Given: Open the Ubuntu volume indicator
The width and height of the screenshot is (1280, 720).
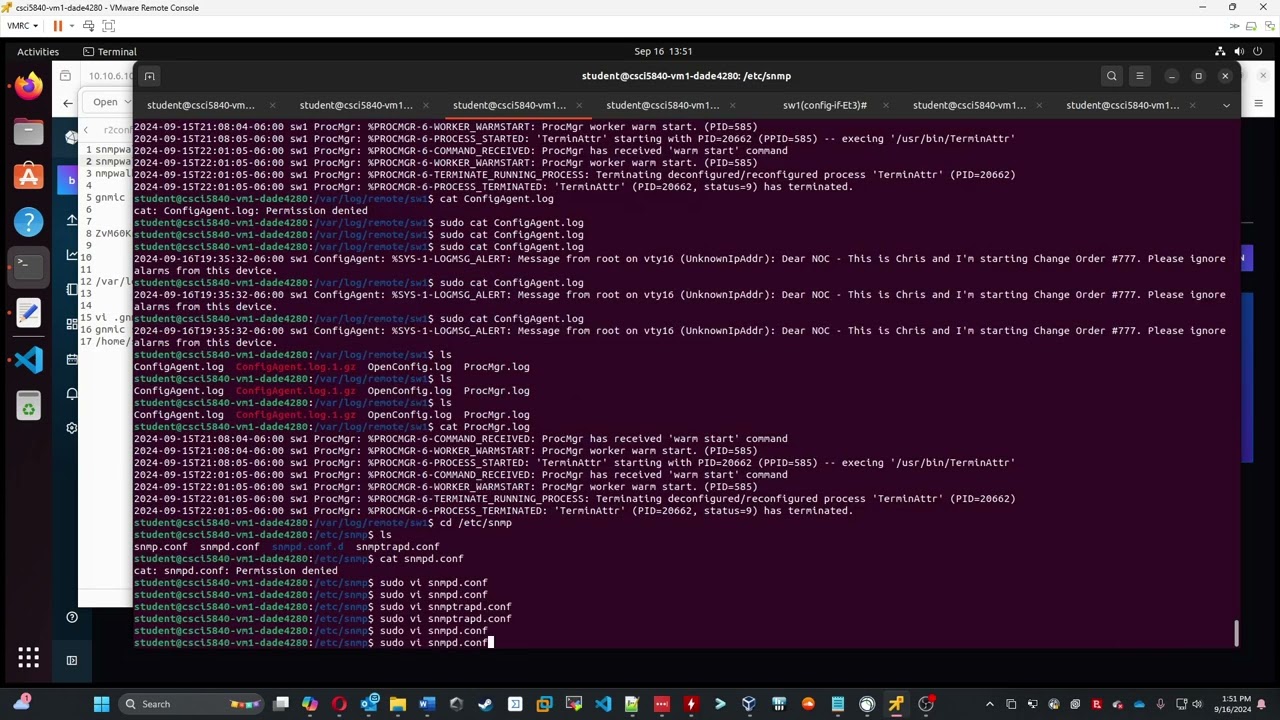Looking at the screenshot, I should pyautogui.click(x=1239, y=51).
